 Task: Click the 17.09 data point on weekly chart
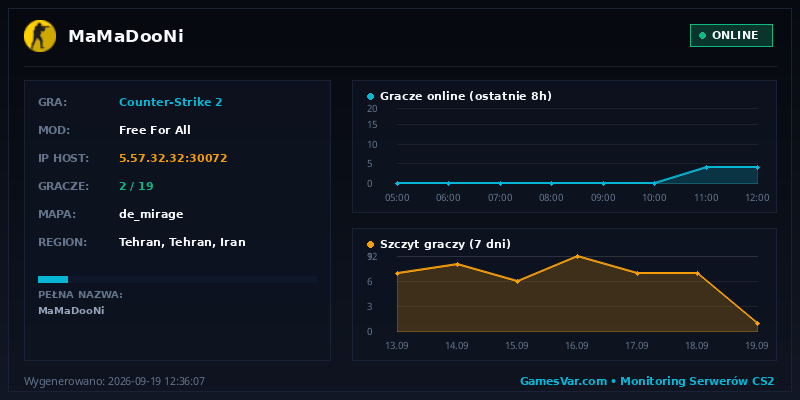point(637,273)
